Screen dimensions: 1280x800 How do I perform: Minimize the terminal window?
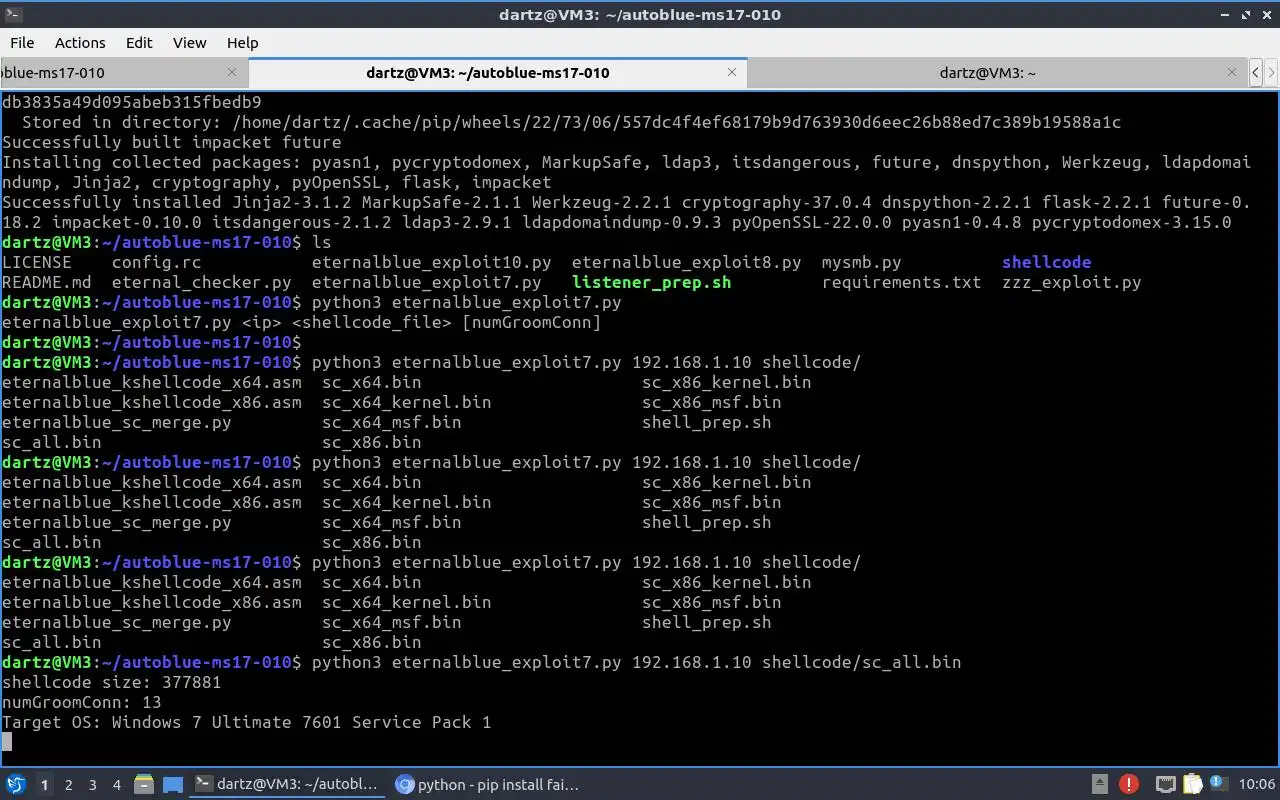[x=1224, y=14]
